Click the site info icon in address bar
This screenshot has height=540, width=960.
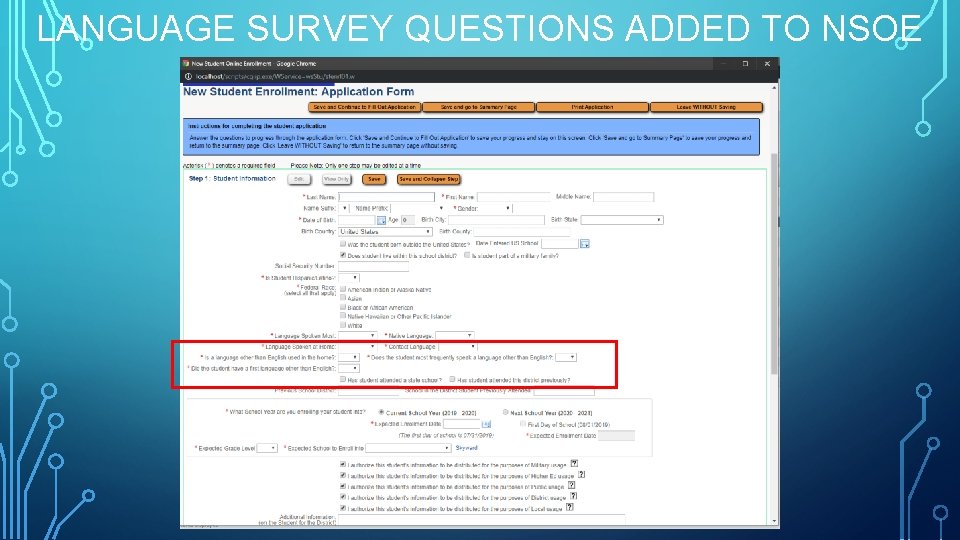point(189,77)
